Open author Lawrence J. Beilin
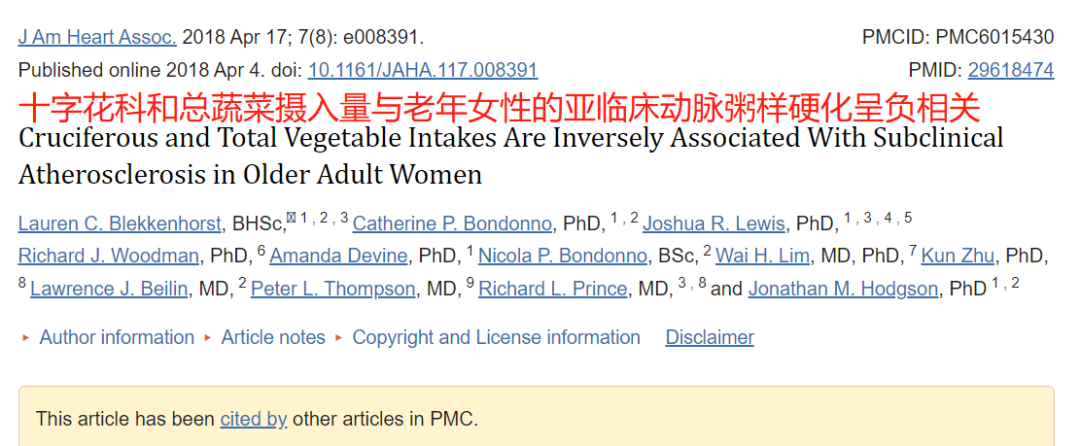1080x446 pixels. click(x=109, y=288)
